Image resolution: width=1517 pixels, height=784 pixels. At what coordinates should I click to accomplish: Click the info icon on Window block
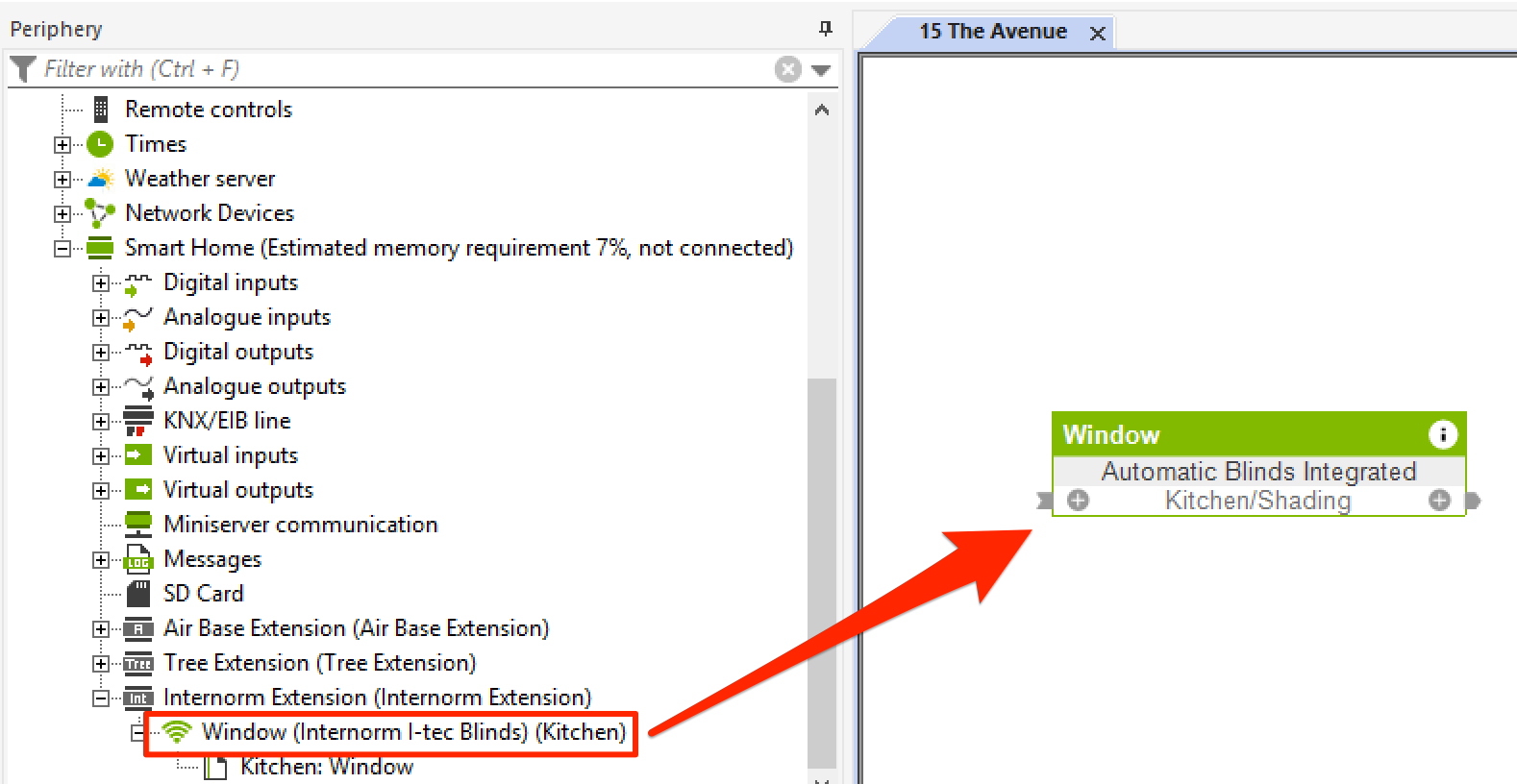(x=1442, y=435)
